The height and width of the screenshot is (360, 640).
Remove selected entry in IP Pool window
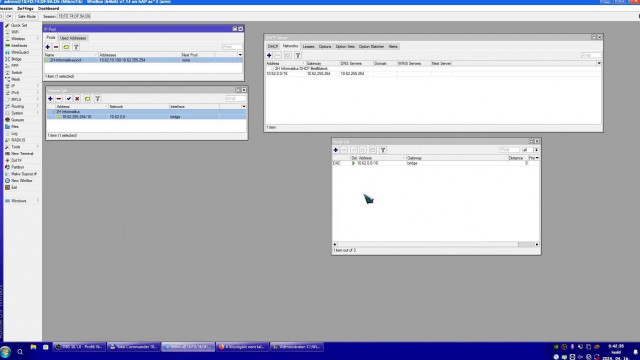[56, 47]
